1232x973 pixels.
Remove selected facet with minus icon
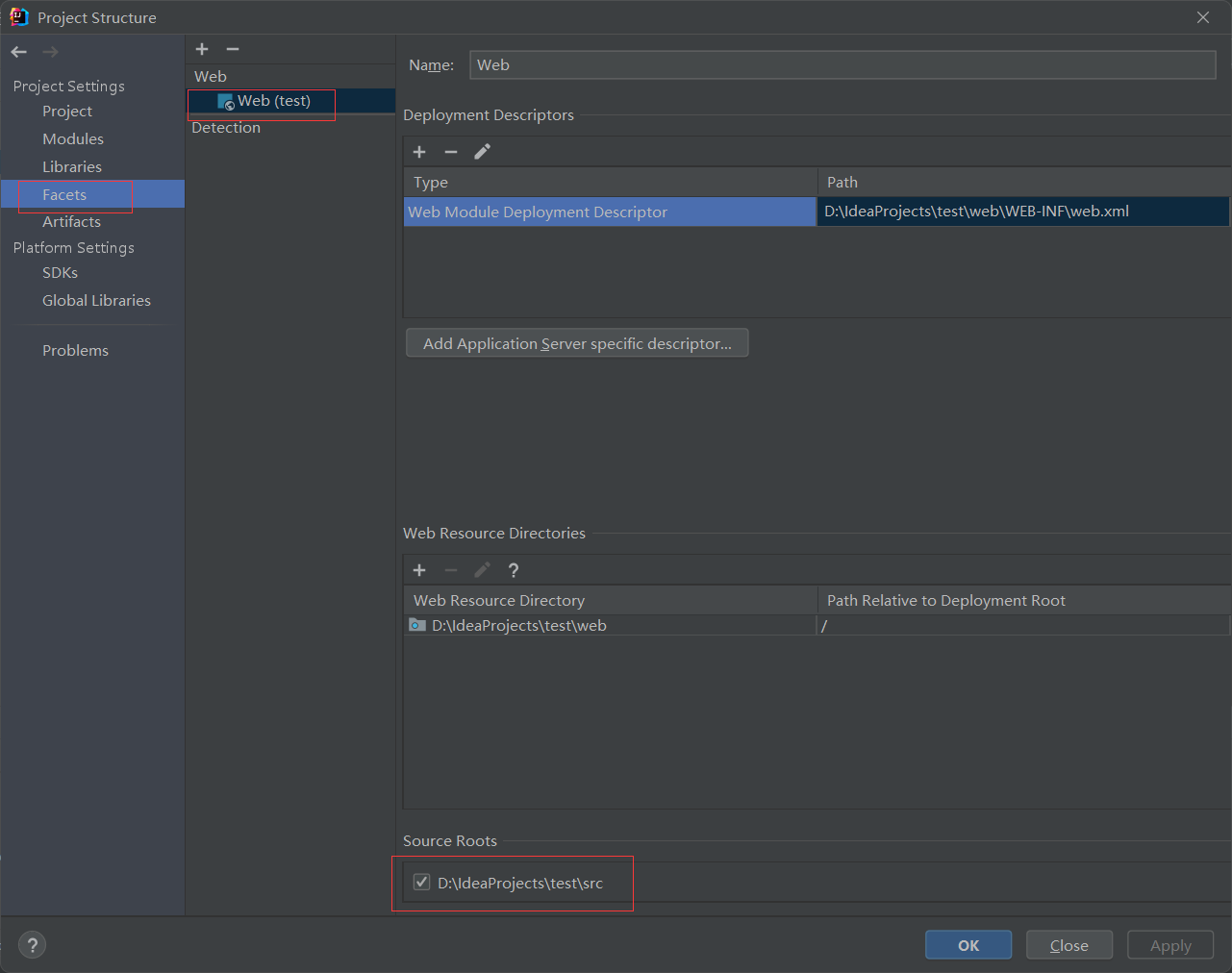click(x=233, y=49)
